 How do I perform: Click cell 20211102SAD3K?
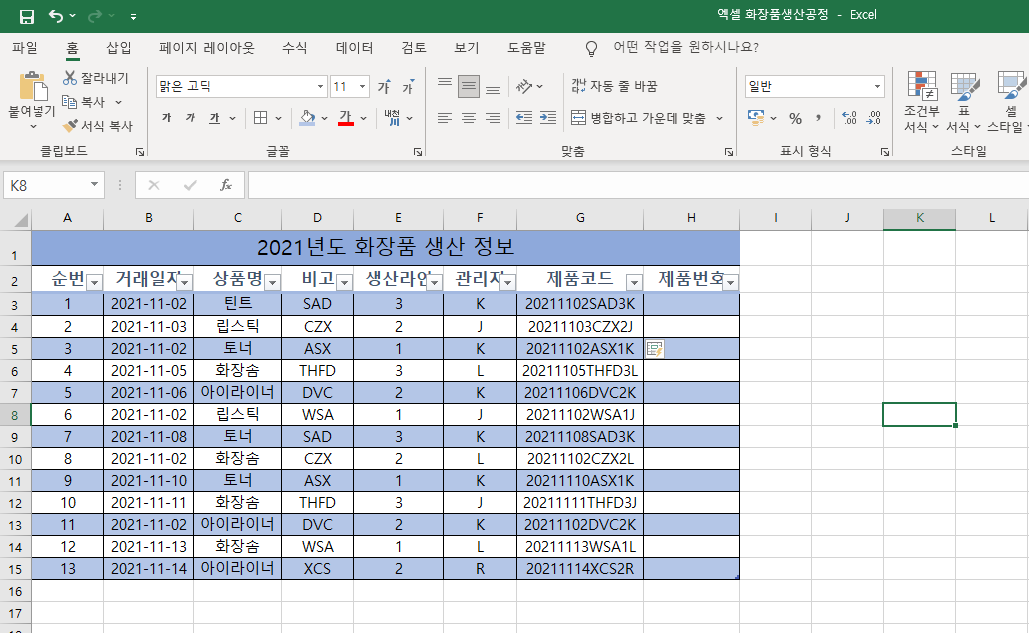pos(580,304)
